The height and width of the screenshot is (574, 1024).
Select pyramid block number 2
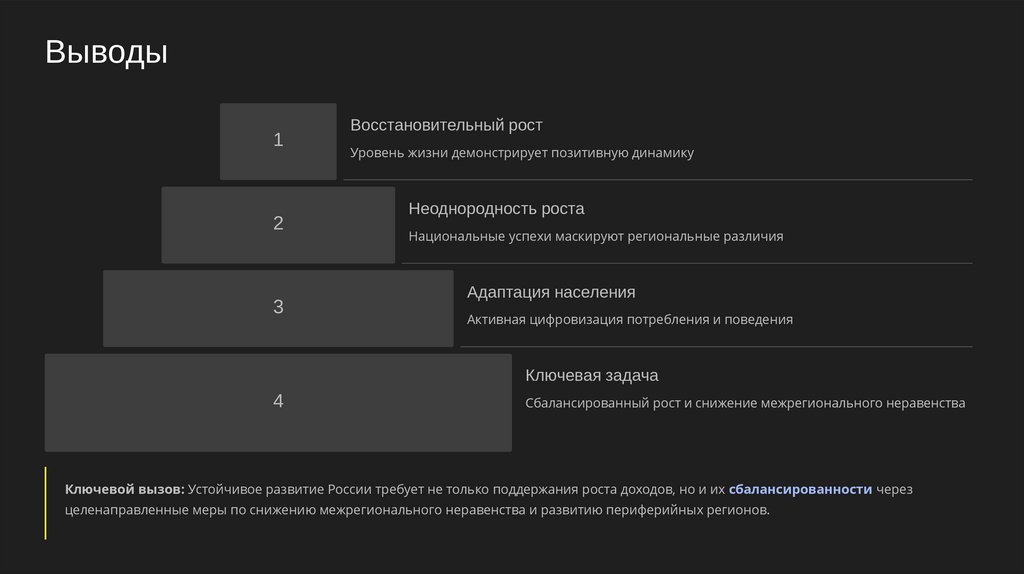pyautogui.click(x=278, y=224)
